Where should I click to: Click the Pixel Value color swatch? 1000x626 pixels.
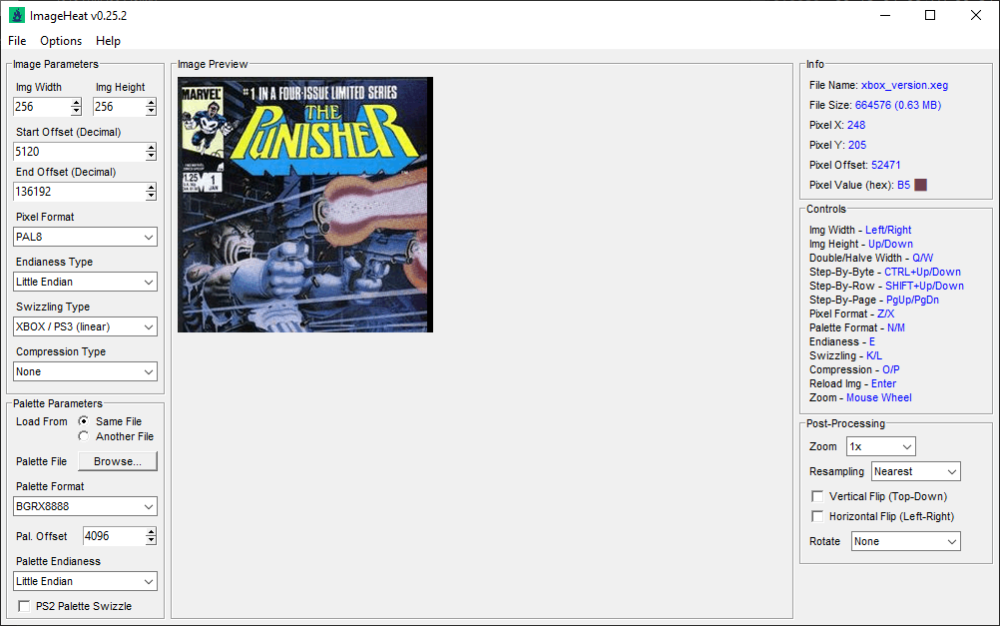[x=920, y=185]
